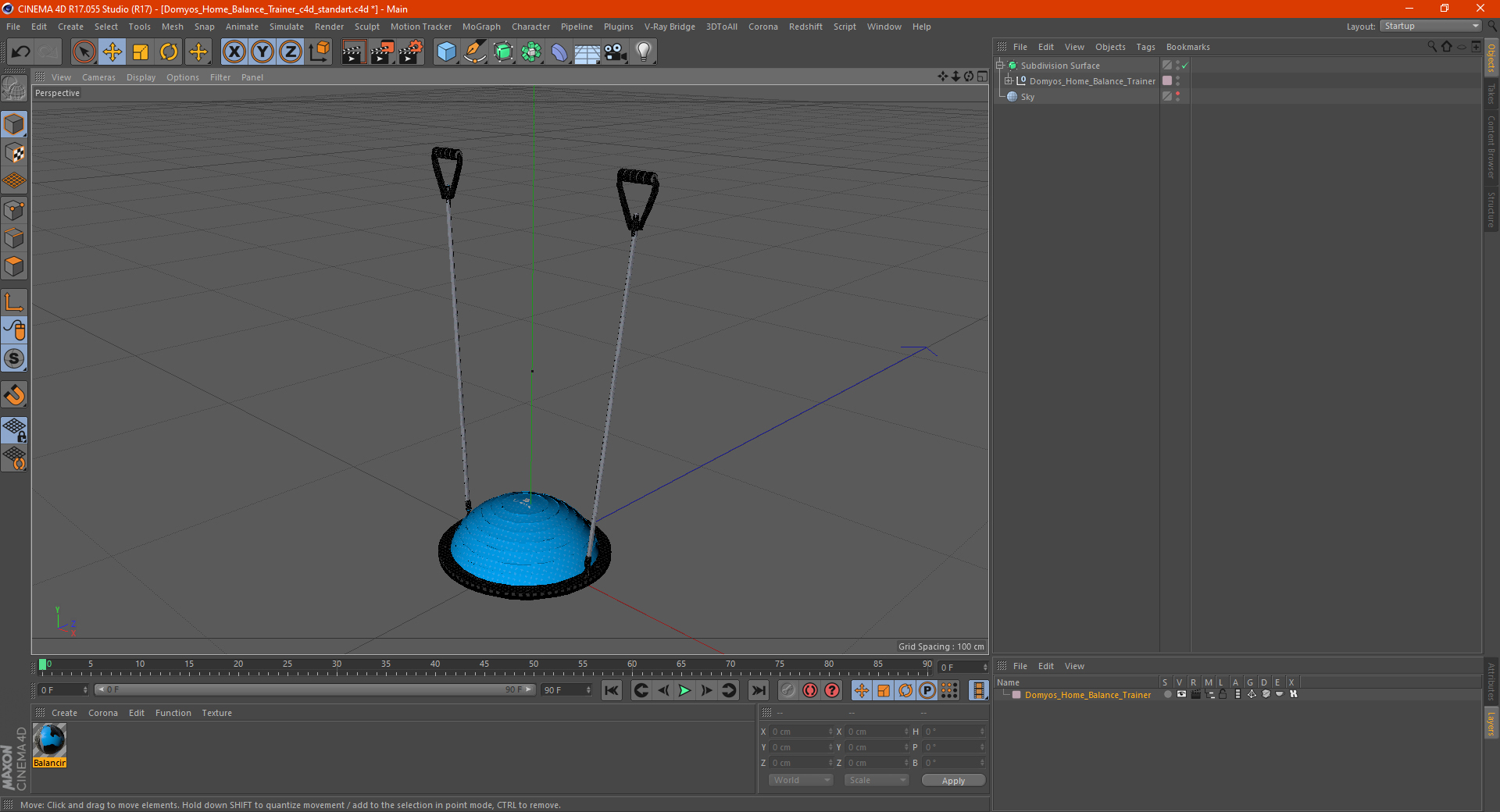Select the Balancir material thumbnail
The height and width of the screenshot is (812, 1500).
(50, 740)
